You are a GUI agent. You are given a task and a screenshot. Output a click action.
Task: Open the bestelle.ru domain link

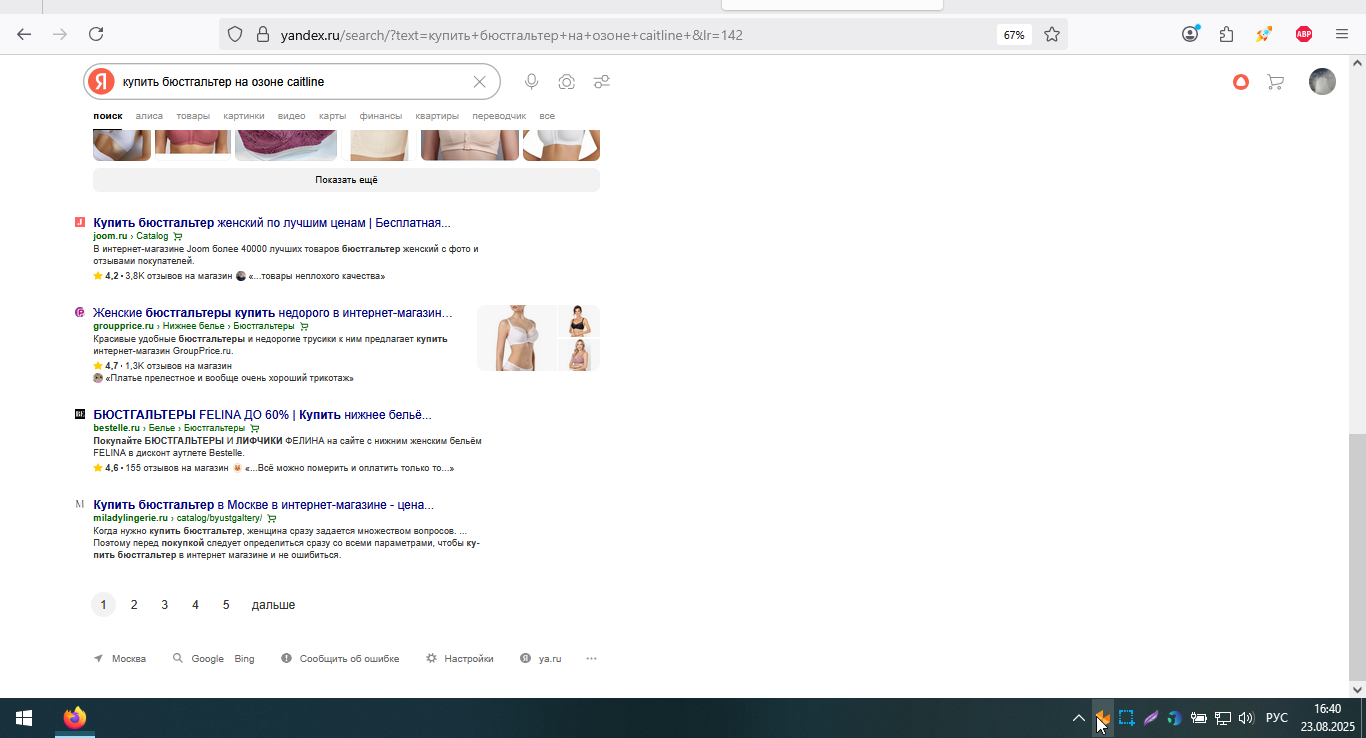coord(116,428)
